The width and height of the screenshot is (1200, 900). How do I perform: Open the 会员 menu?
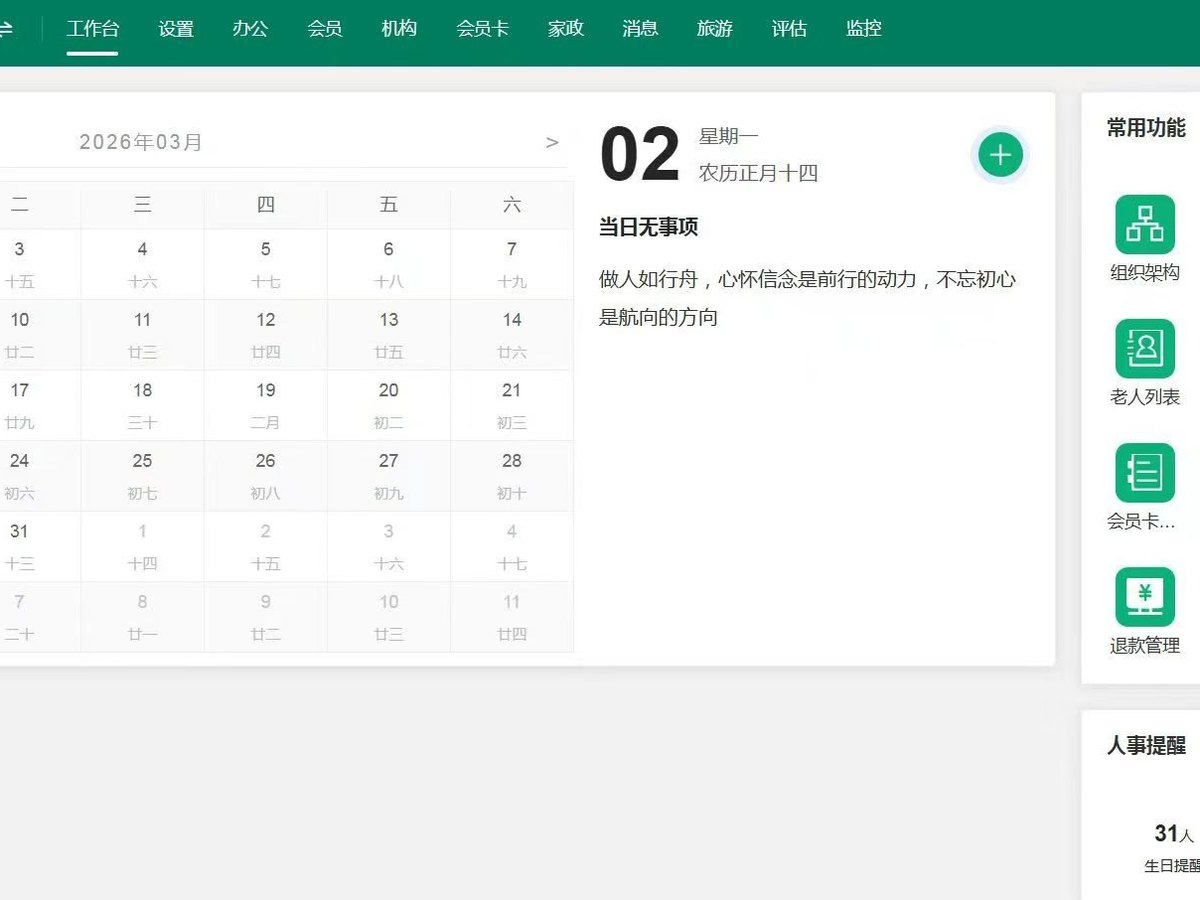pos(325,28)
